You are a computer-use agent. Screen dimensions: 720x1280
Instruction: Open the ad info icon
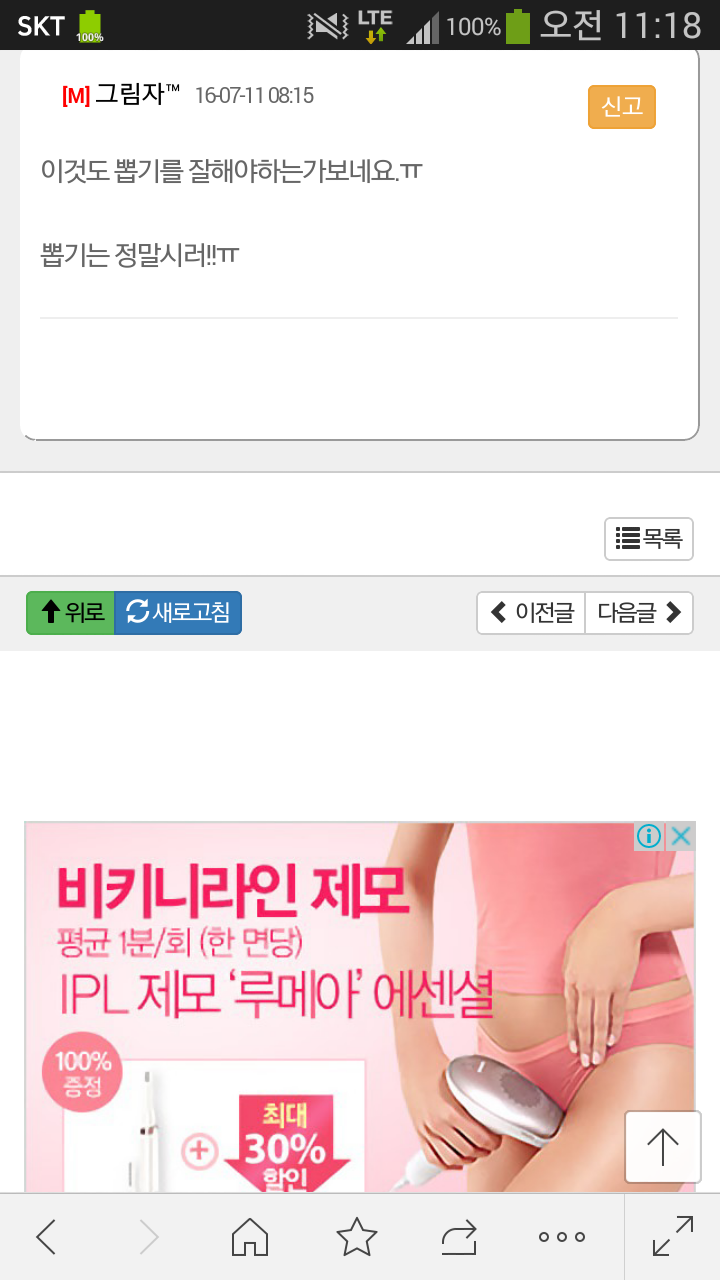coord(649,837)
